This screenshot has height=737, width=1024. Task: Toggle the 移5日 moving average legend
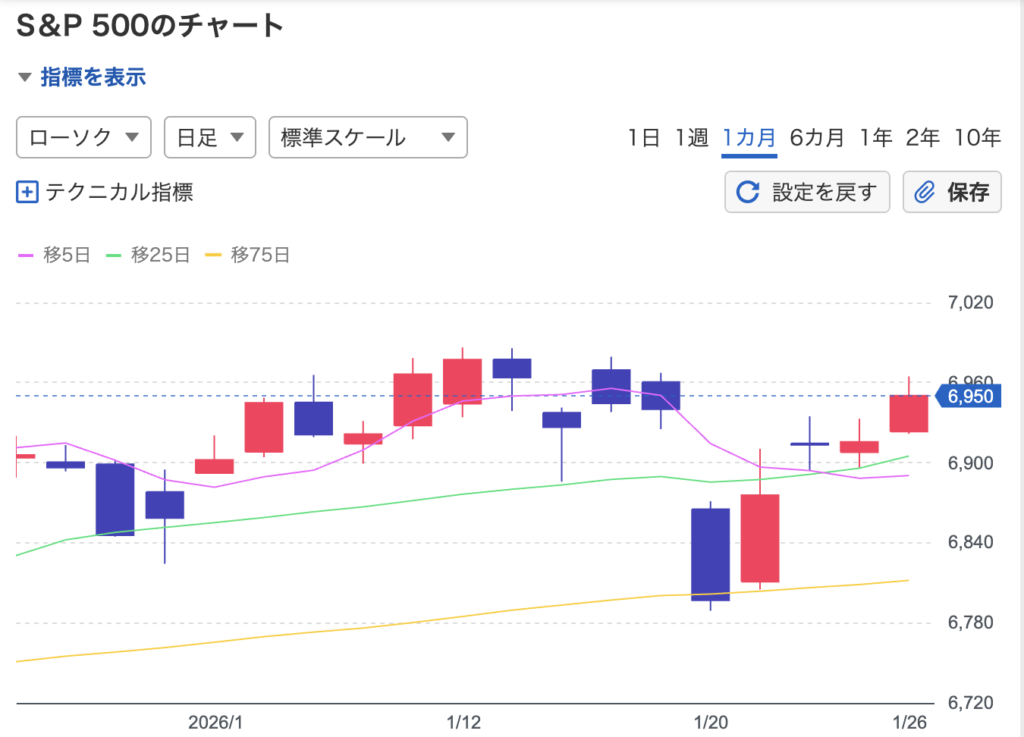tap(55, 255)
